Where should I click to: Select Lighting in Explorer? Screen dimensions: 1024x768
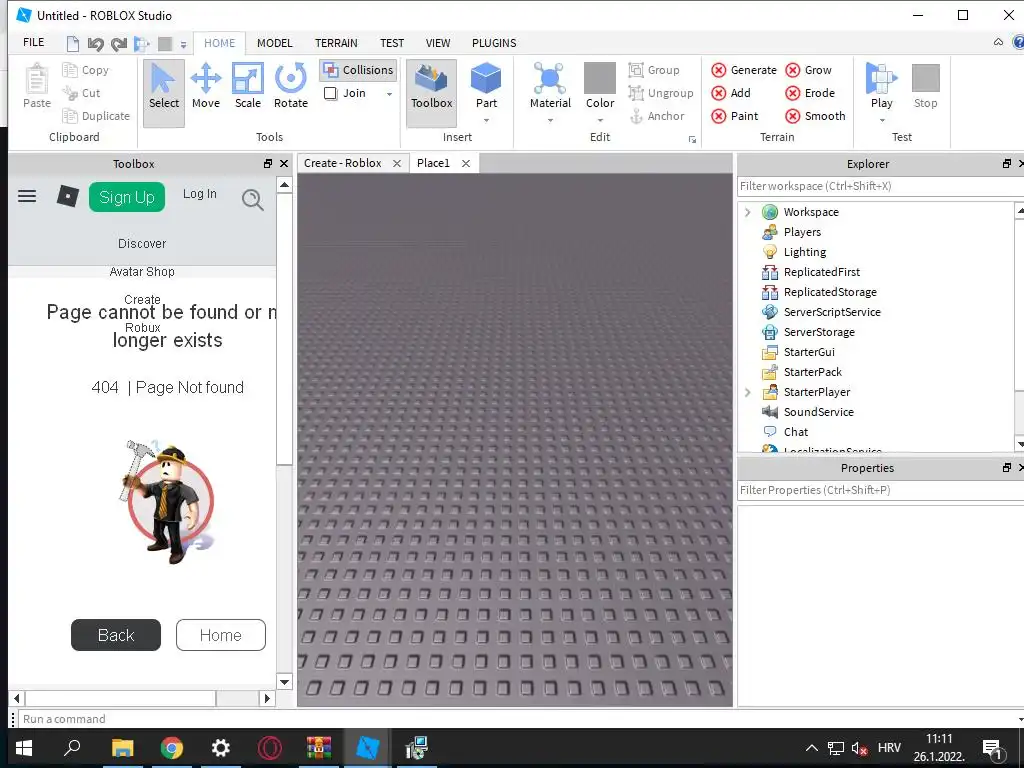(x=794, y=252)
